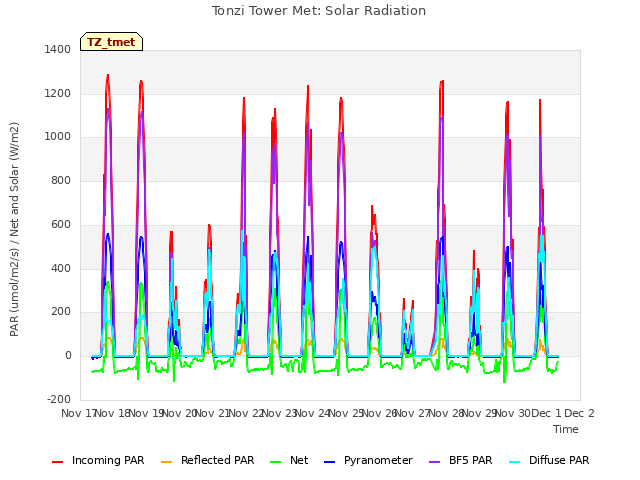Click the green Net legend swatch

[x=276, y=462]
